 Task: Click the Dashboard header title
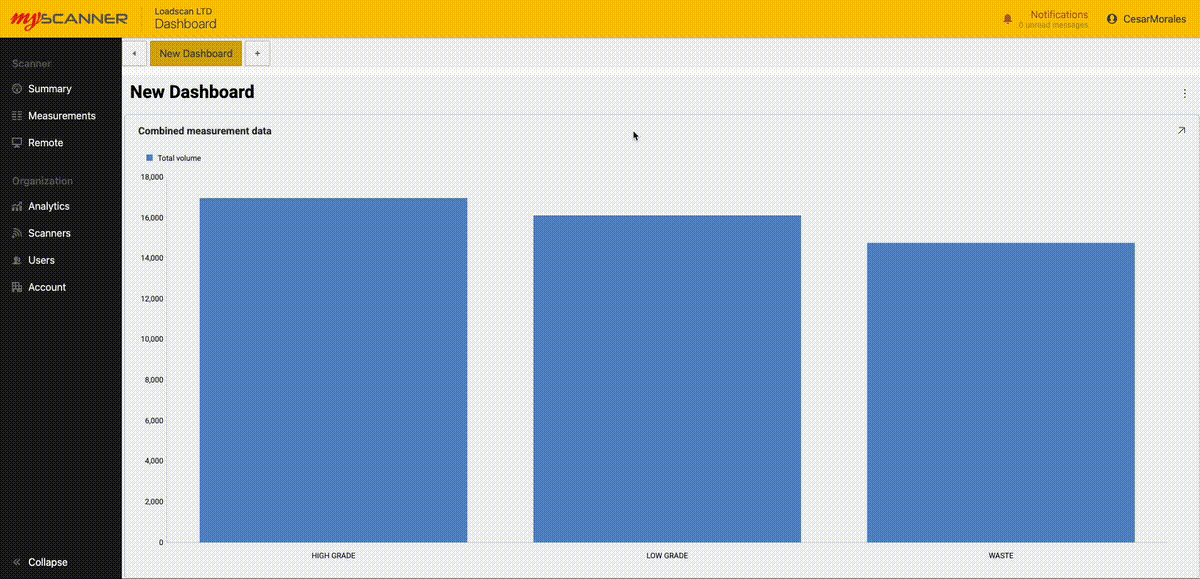pyautogui.click(x=185, y=24)
